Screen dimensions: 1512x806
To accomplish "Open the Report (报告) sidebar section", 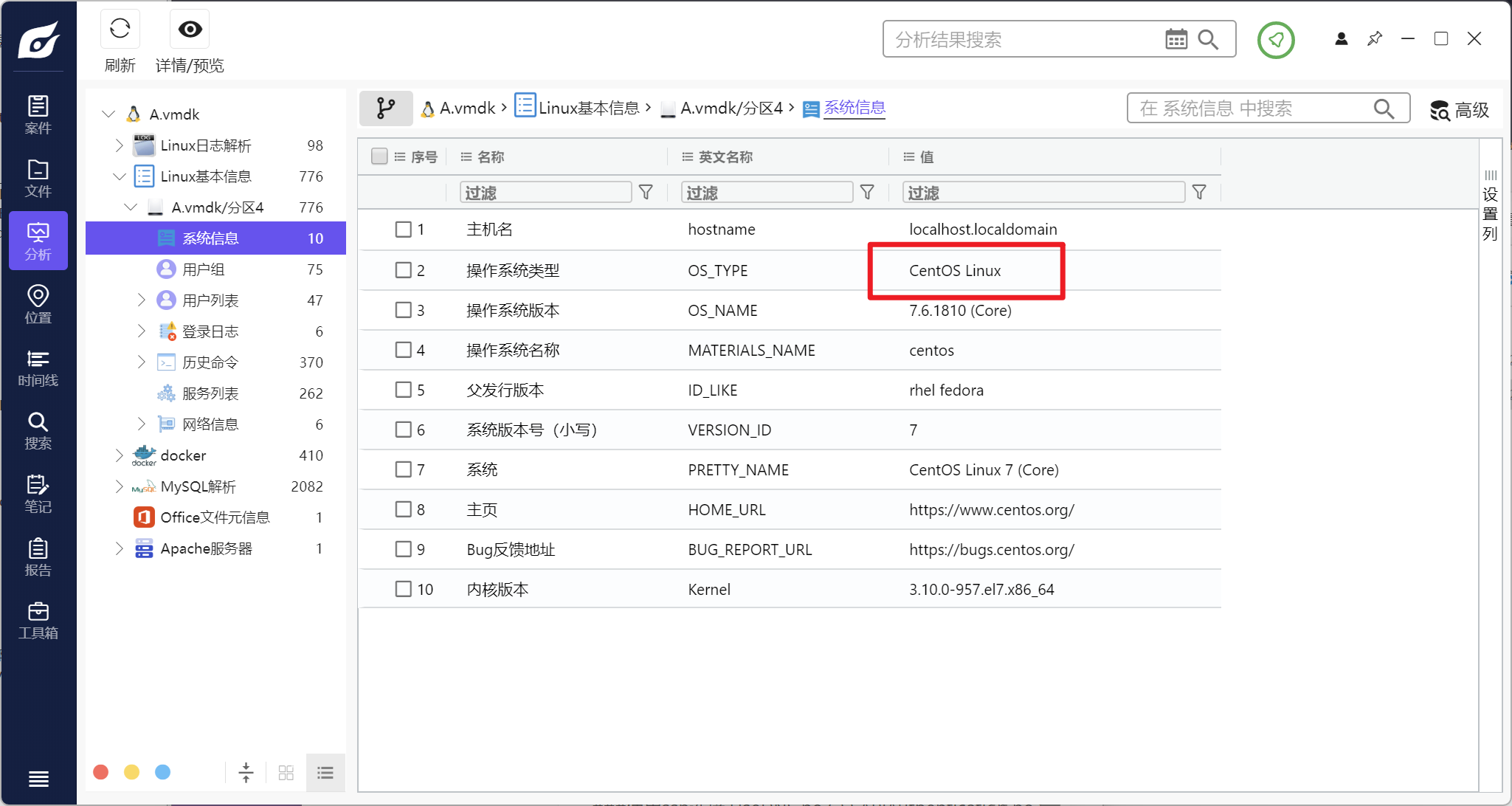I will tap(38, 557).
